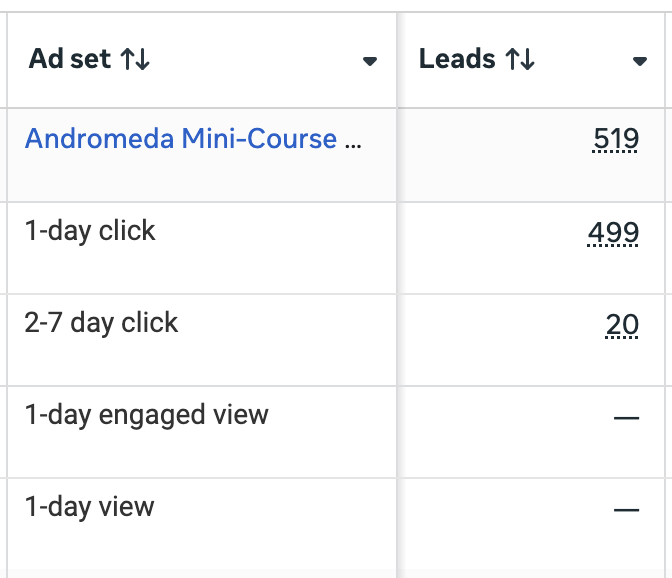Open the Leads column dropdown arrow
672x578 pixels.
[640, 61]
